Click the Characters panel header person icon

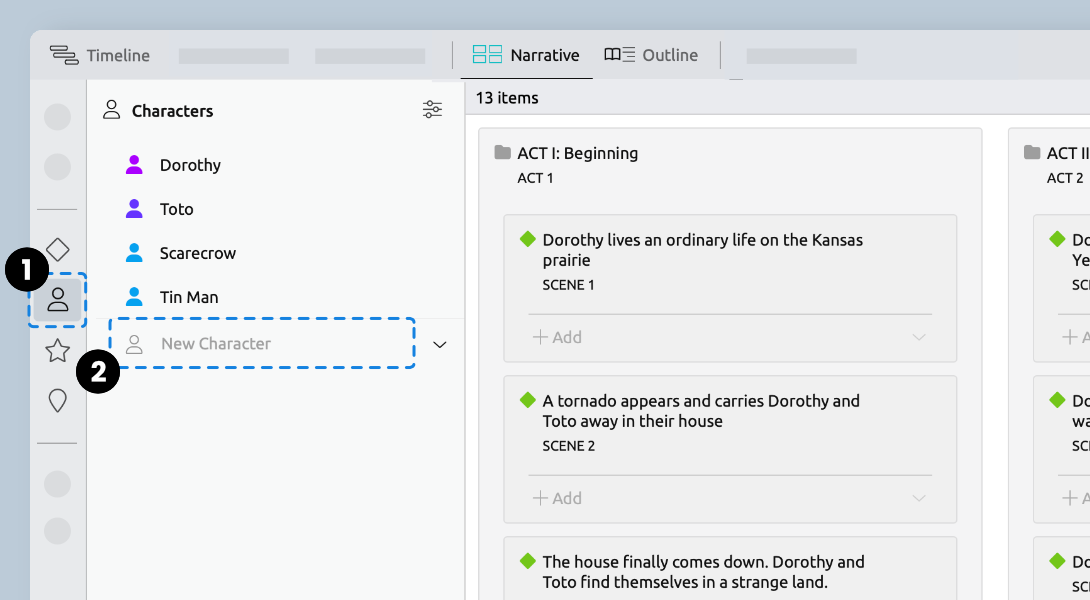111,109
